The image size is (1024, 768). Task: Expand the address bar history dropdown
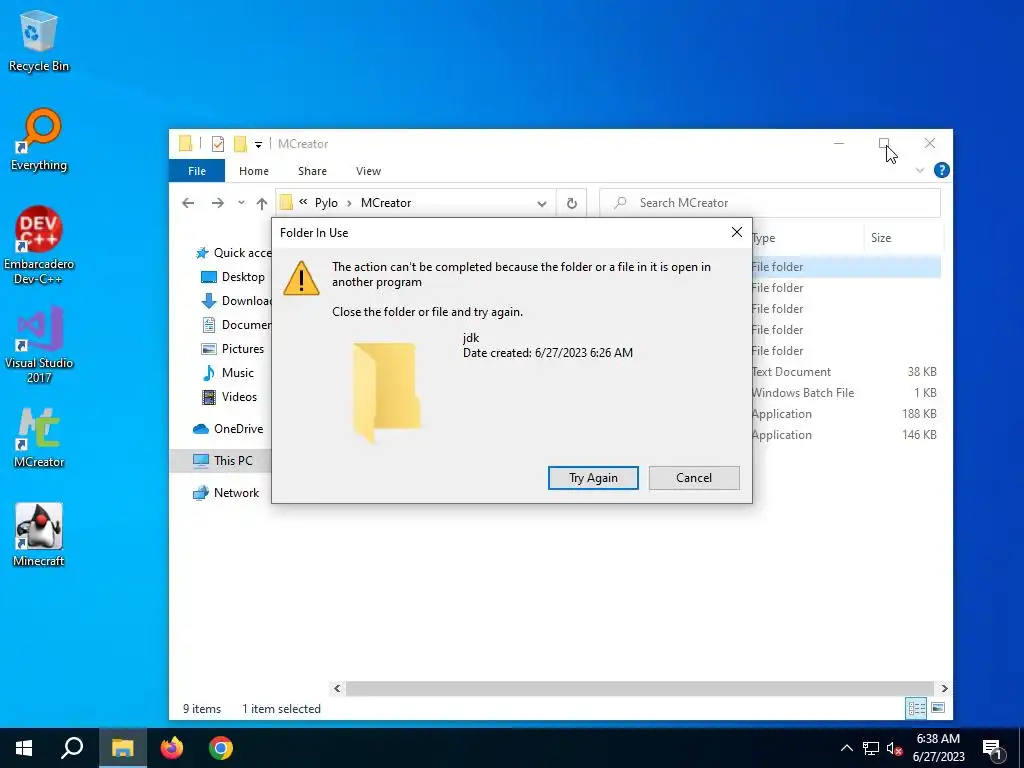[x=541, y=203]
